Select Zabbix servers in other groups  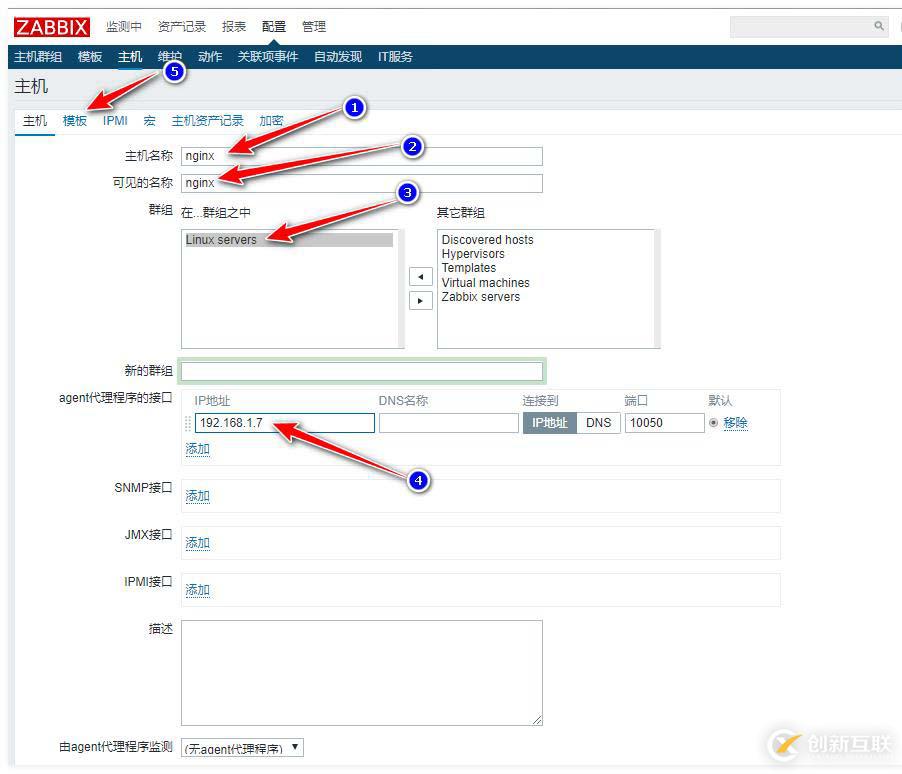pos(480,297)
